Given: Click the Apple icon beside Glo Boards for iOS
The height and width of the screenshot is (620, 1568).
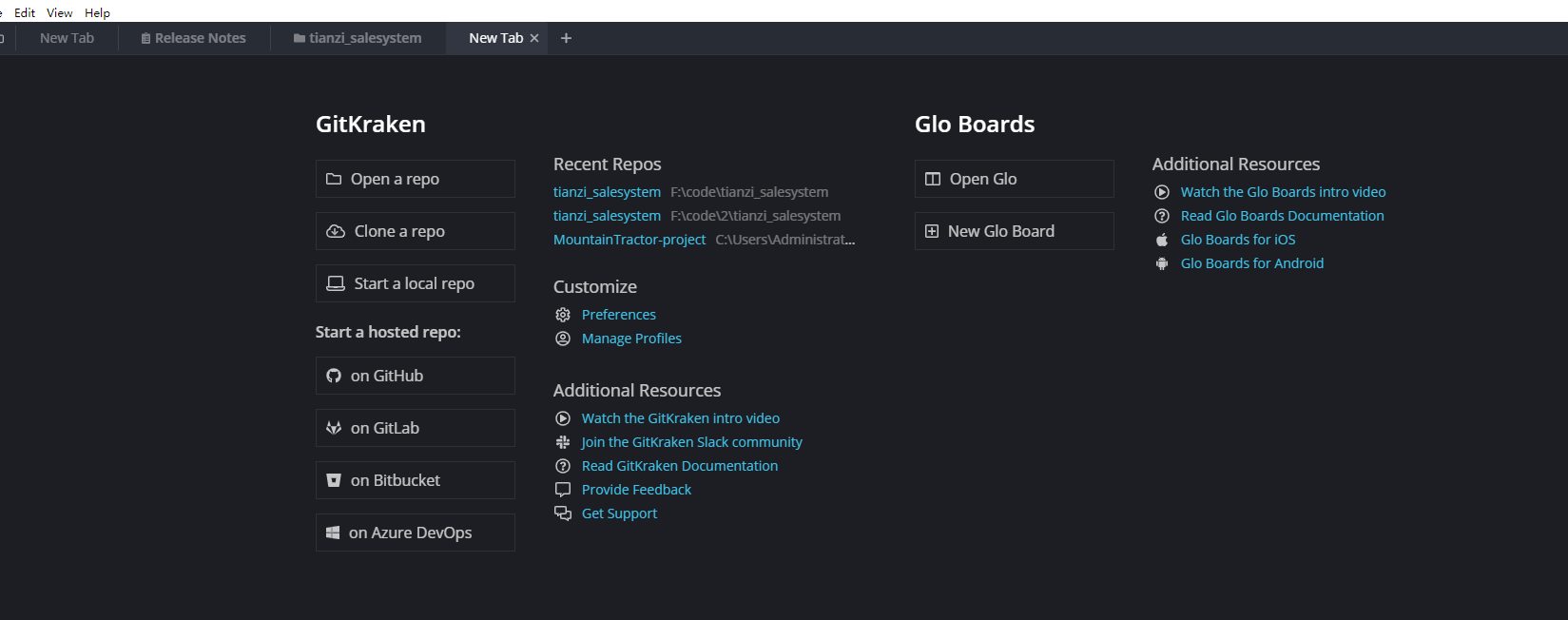Looking at the screenshot, I should tap(1162, 240).
